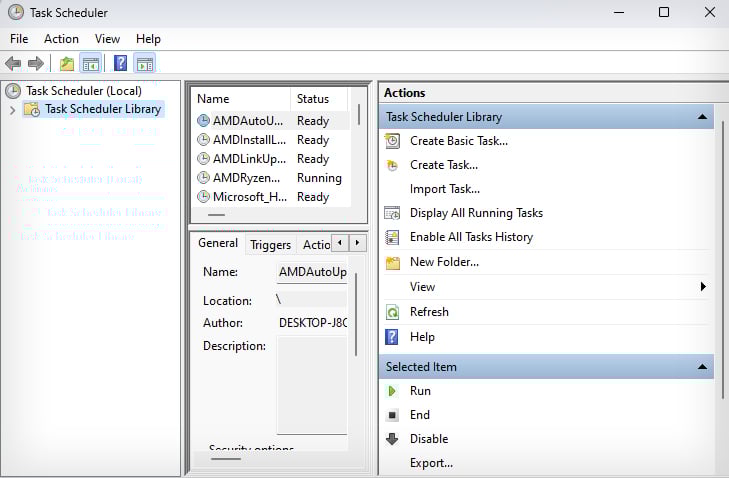Image resolution: width=729 pixels, height=478 pixels.
Task: Click the clock icon of the Microsoft_H... task
Action: point(203,197)
